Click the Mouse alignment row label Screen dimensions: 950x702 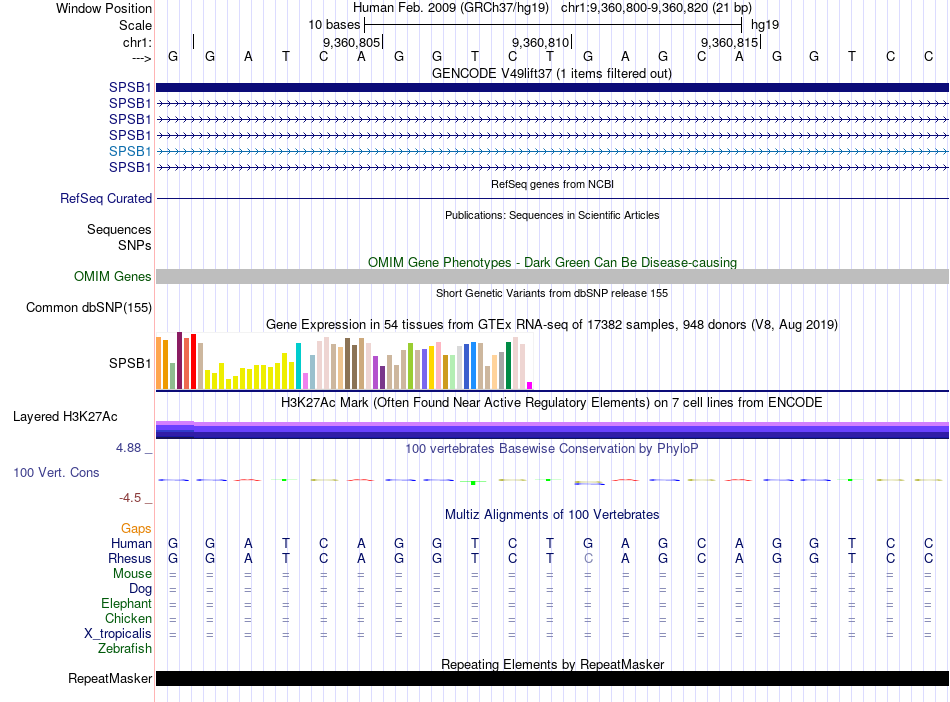tap(132, 574)
